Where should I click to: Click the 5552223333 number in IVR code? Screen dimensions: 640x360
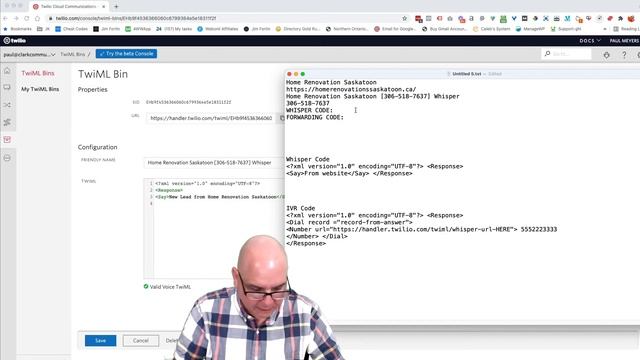coord(539,229)
